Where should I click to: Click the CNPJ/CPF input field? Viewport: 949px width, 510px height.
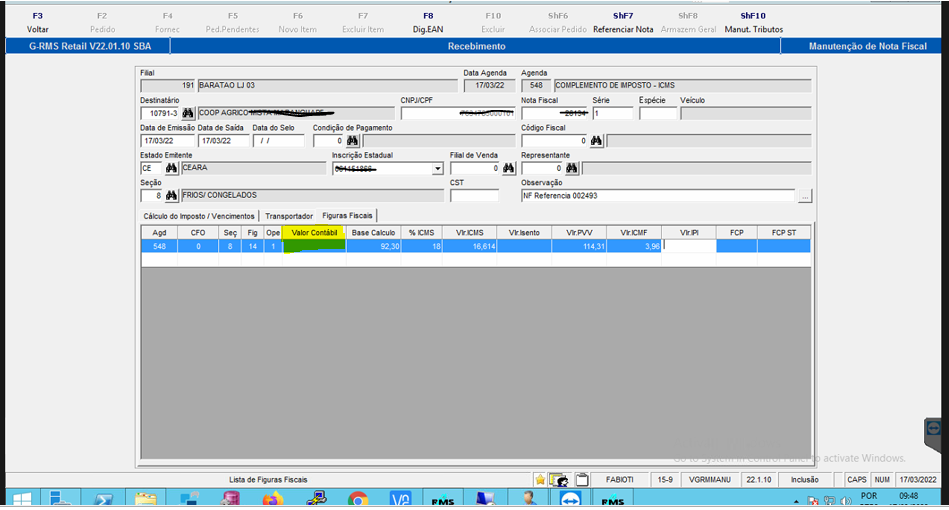458,113
